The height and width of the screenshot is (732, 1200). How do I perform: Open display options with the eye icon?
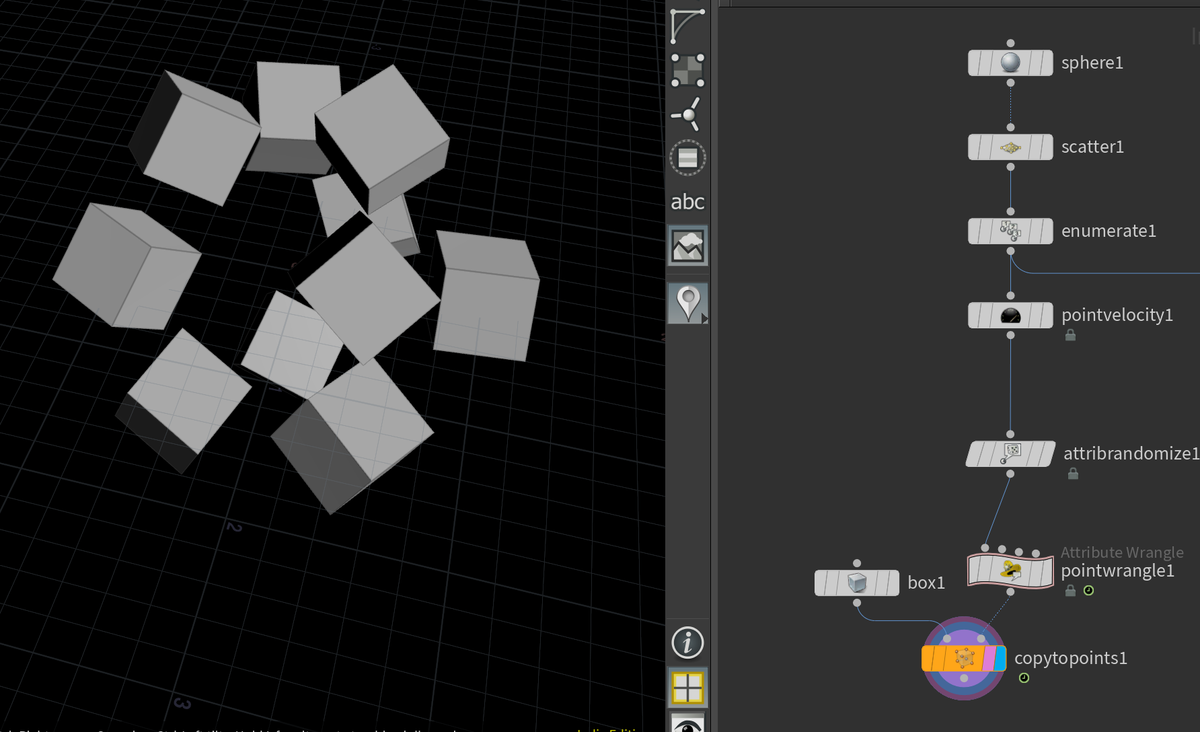(x=687, y=723)
